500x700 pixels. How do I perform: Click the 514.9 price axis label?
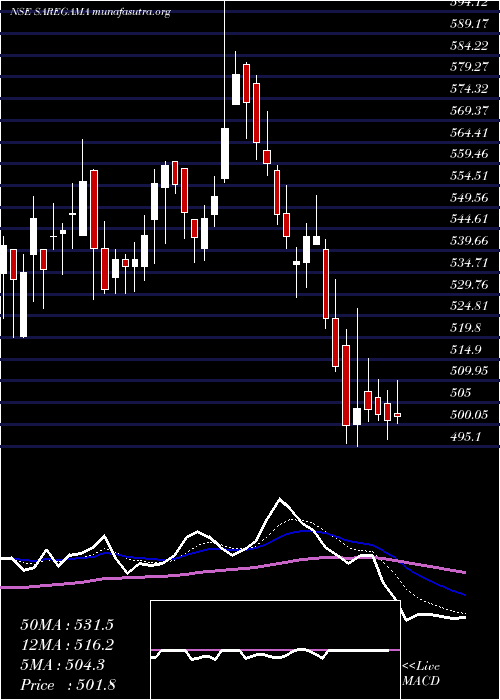465,349
